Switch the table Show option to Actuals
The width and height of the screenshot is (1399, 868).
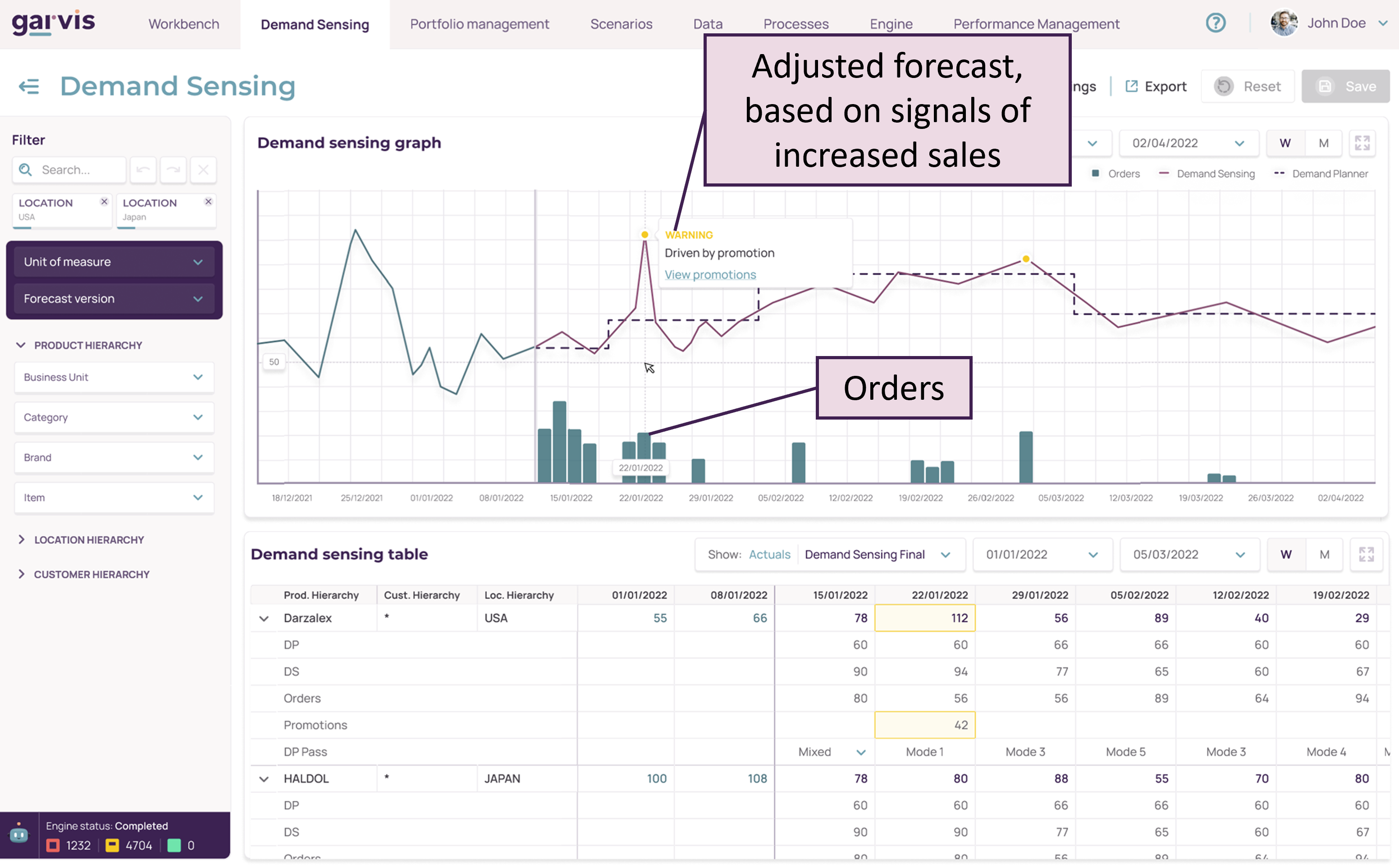point(769,554)
